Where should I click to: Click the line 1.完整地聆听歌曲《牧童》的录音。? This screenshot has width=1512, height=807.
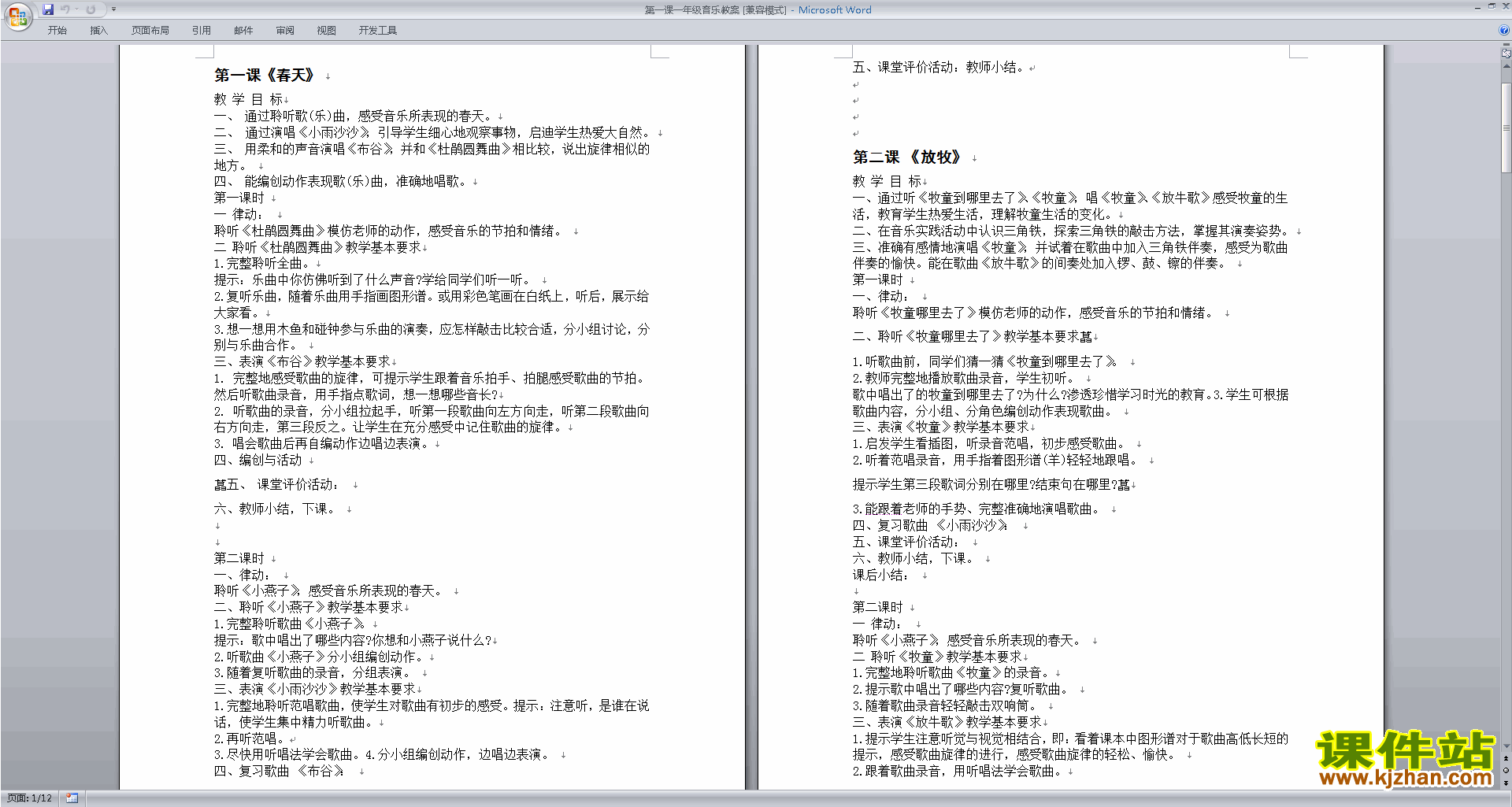952,672
